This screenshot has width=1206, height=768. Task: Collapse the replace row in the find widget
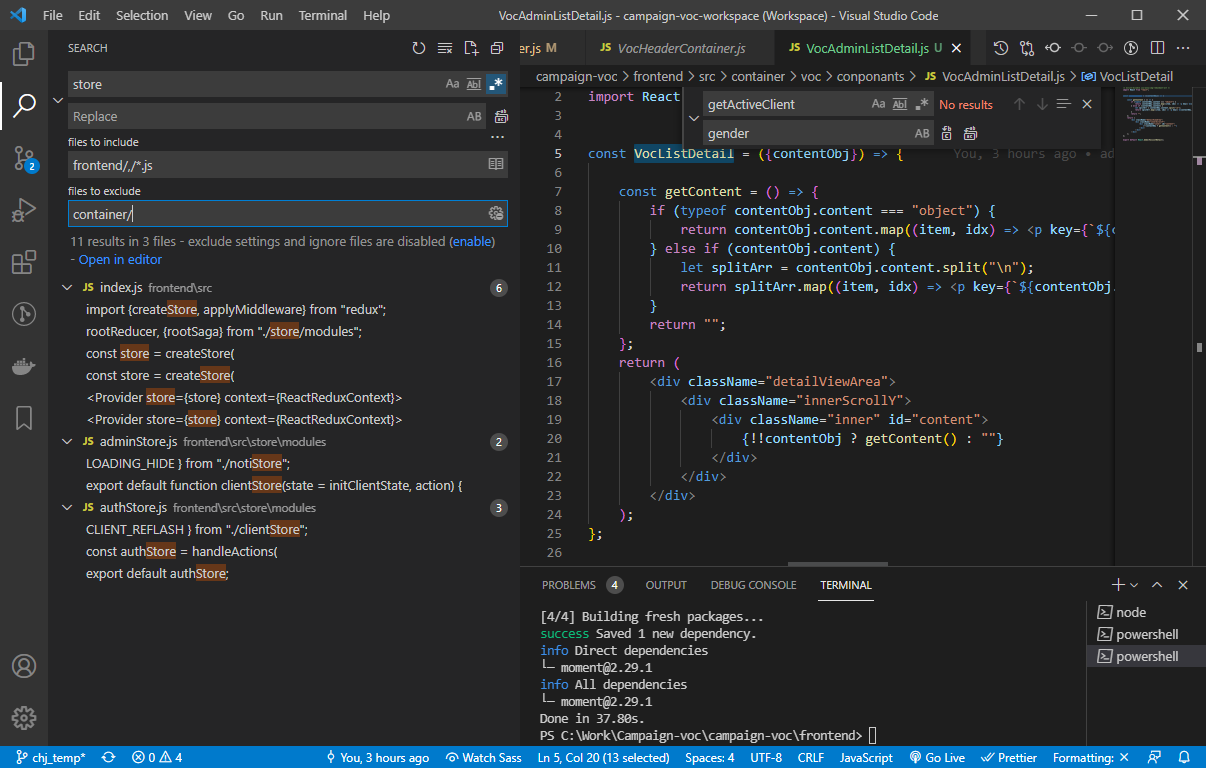pos(693,118)
